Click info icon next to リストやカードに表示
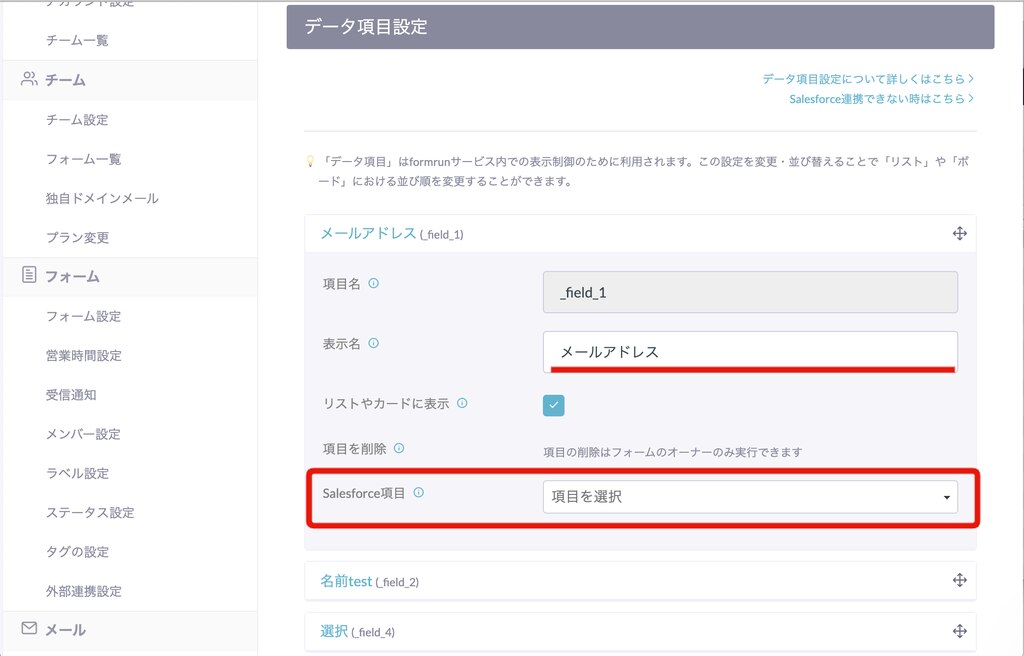Image resolution: width=1024 pixels, height=656 pixels. tap(462, 403)
